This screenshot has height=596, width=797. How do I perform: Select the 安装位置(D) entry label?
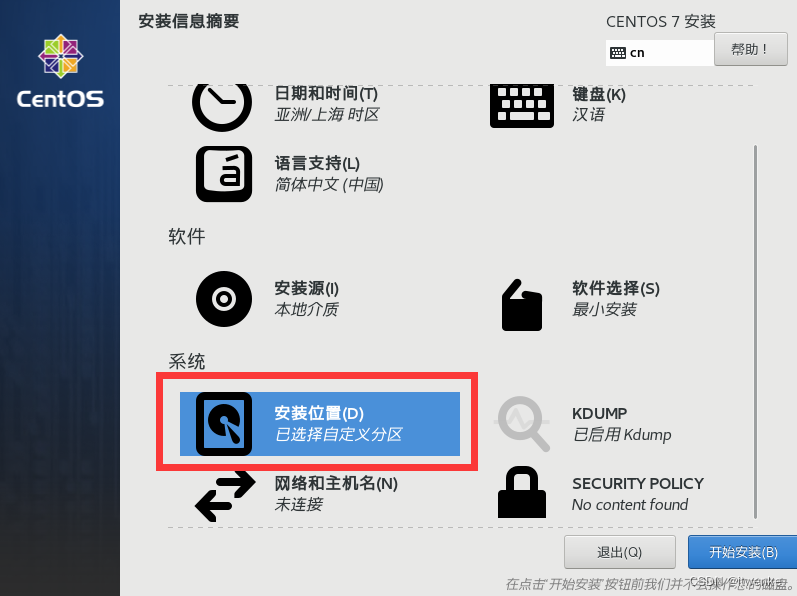click(319, 413)
